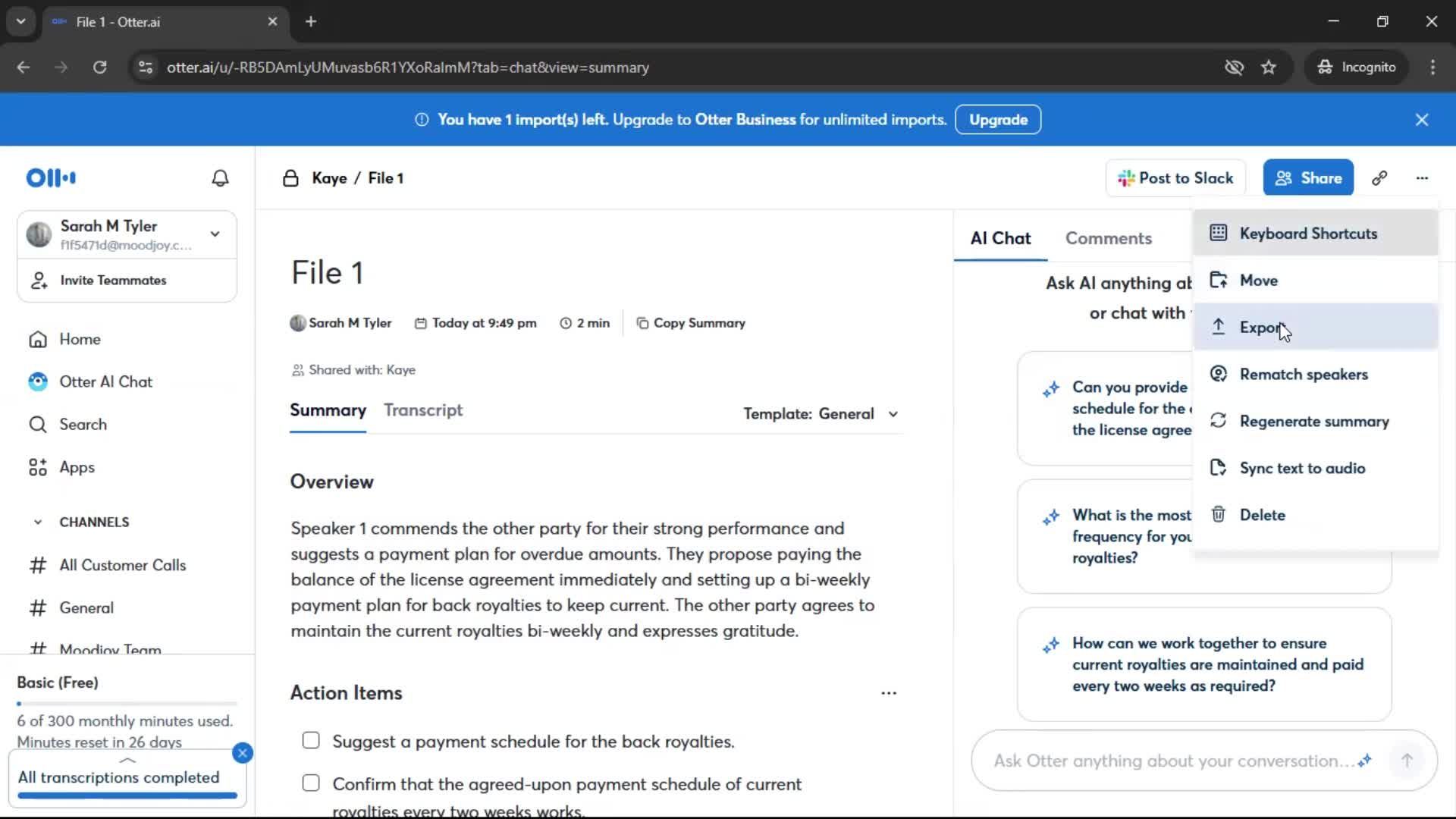This screenshot has width=1456, height=819.
Task: Click the Otter logo icon
Action: 51,178
